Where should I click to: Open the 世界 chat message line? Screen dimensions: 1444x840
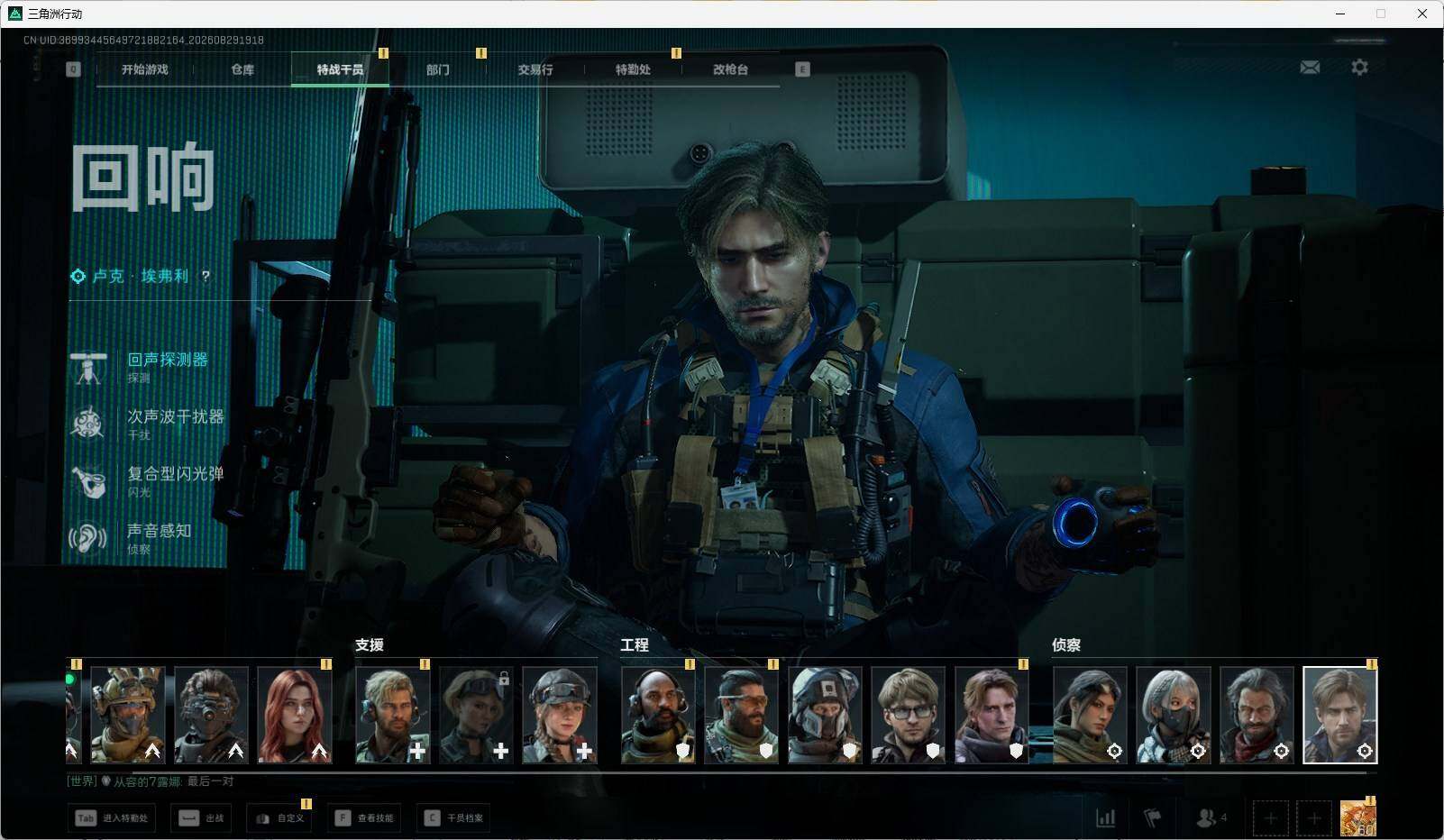151,781
